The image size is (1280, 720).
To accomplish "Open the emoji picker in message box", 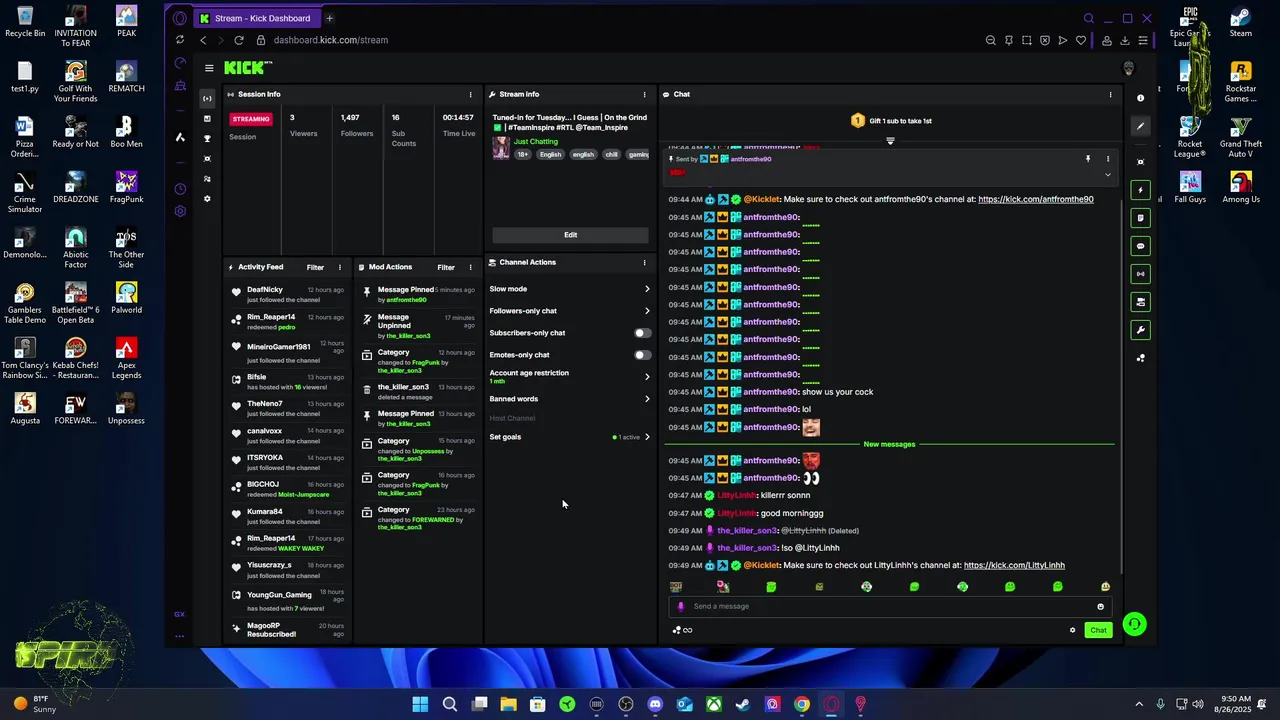I will pyautogui.click(x=1101, y=606).
